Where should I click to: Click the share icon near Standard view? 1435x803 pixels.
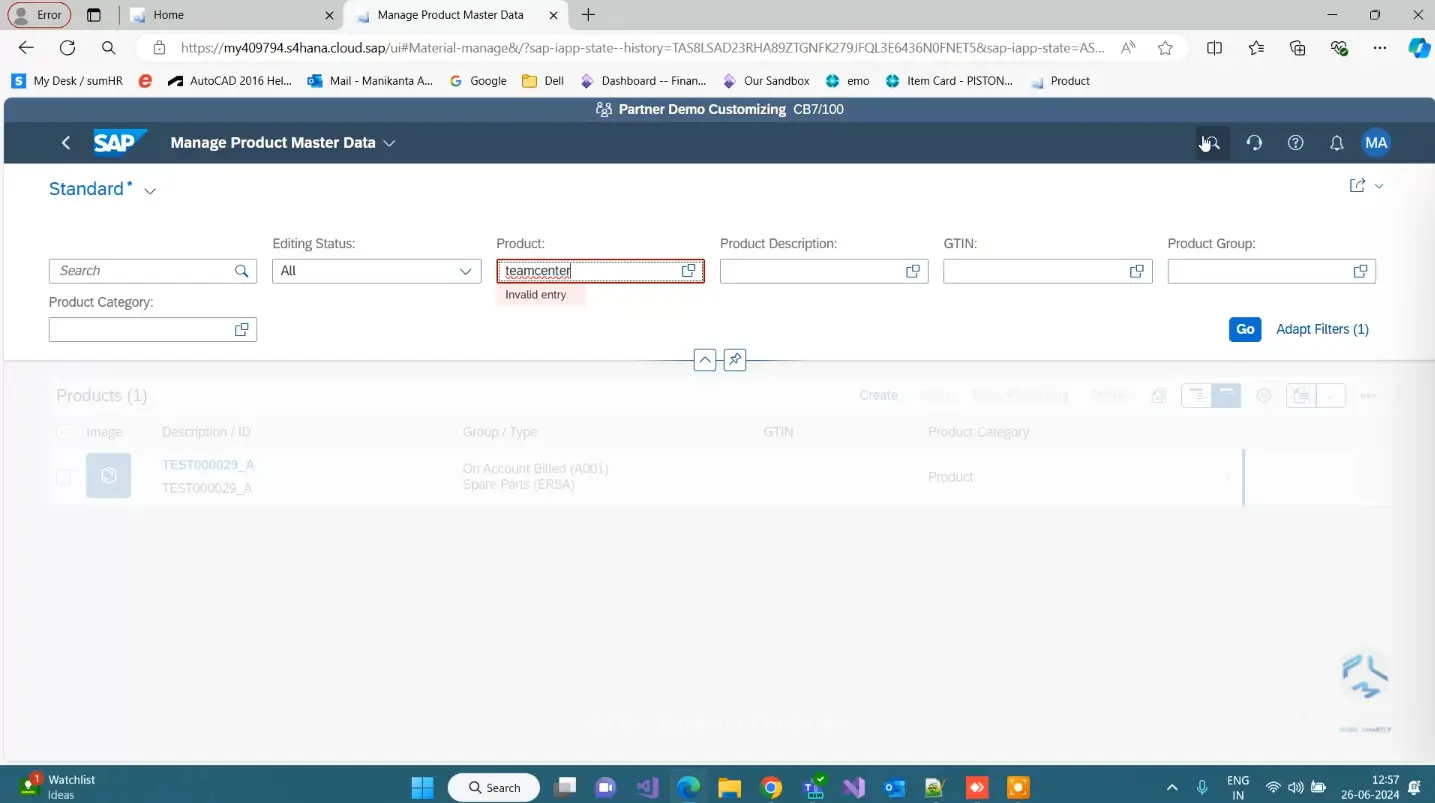(x=1357, y=185)
